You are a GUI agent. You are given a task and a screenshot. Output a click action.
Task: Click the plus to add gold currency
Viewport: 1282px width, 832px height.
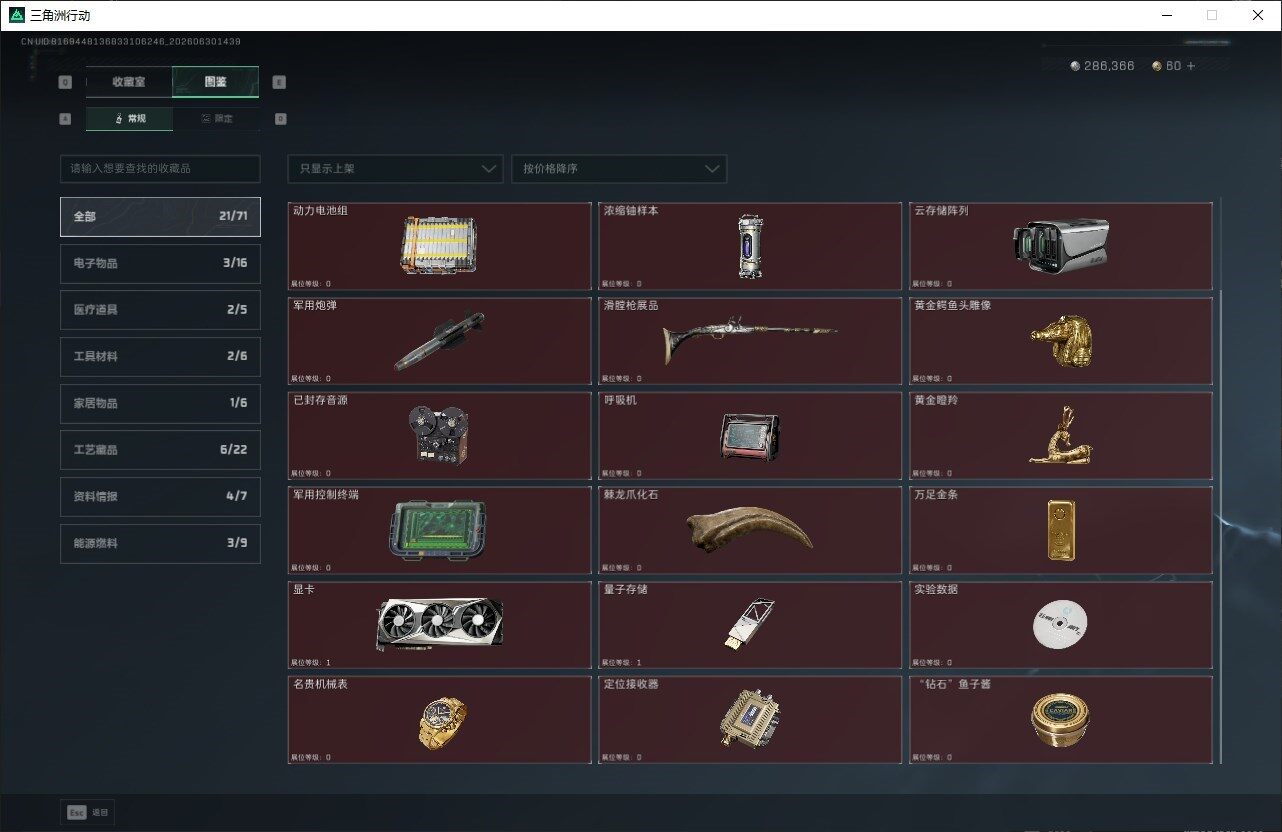click(x=1191, y=66)
